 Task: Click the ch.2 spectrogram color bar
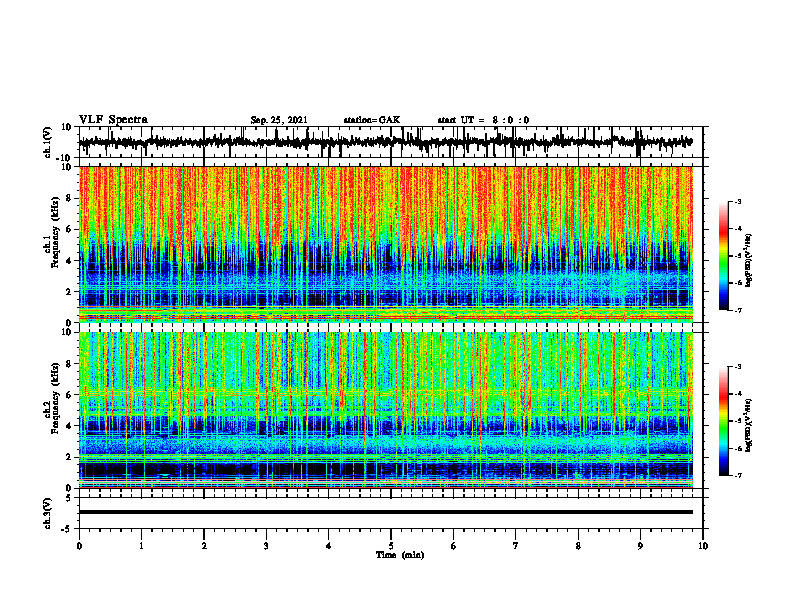tap(723, 421)
